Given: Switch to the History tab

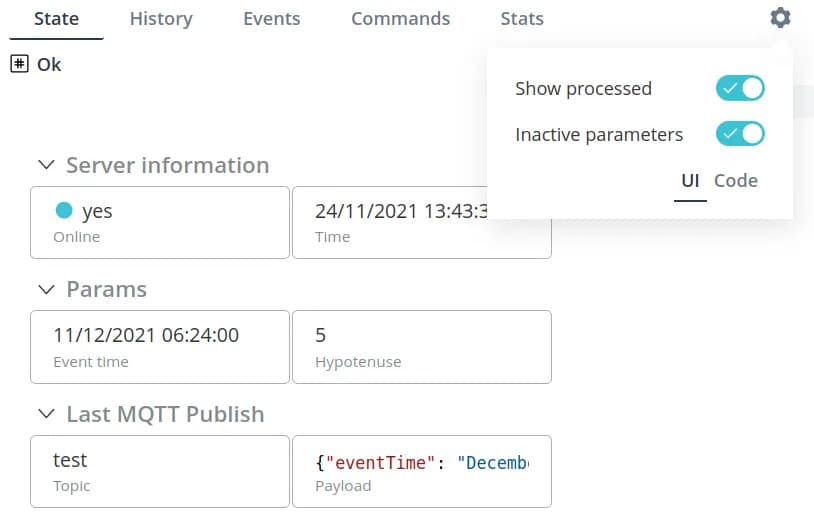Looking at the screenshot, I should [x=161, y=19].
